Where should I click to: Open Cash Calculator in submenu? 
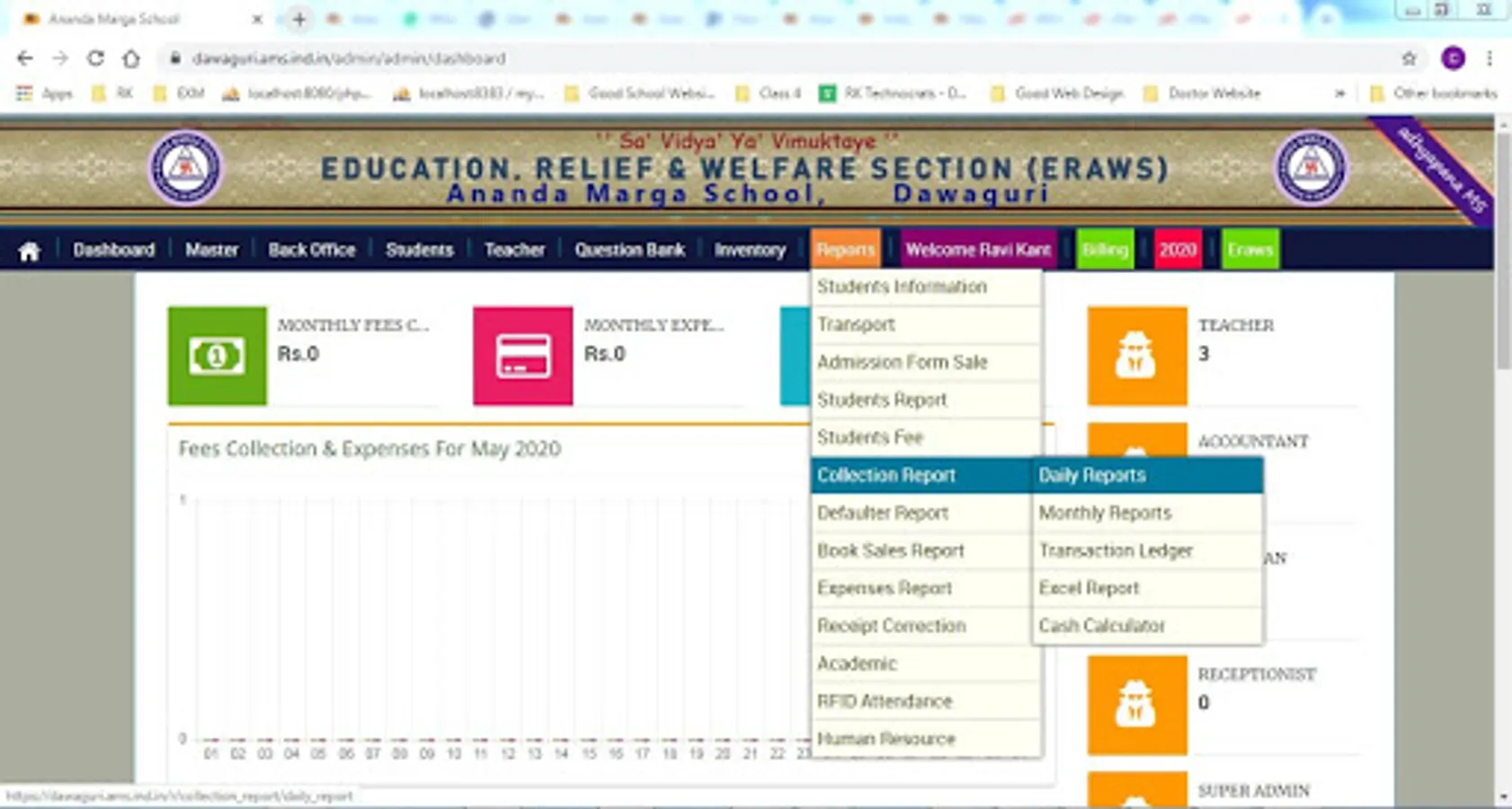coord(1148,627)
